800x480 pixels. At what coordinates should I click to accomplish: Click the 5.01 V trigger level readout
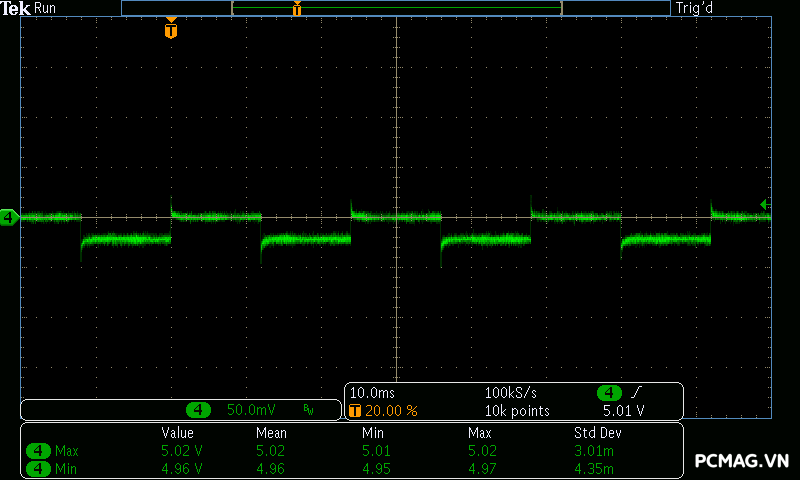623,410
